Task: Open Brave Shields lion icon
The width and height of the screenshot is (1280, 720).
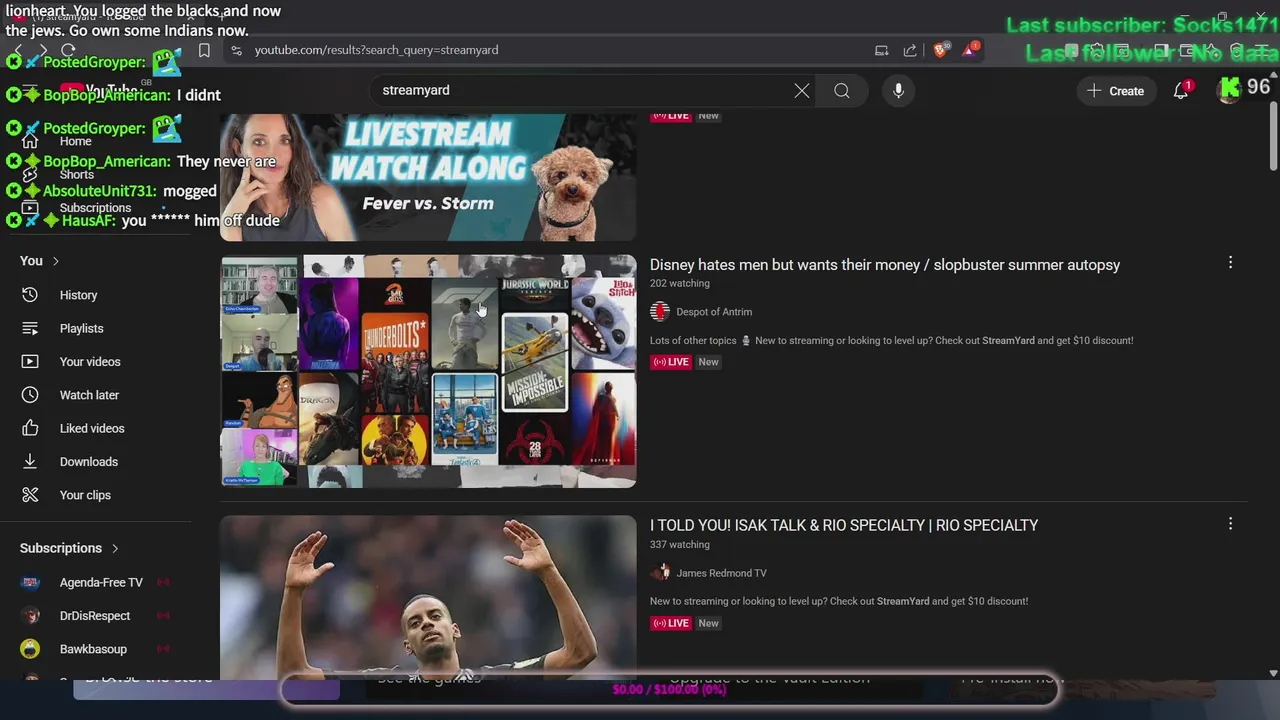Action: click(x=941, y=50)
